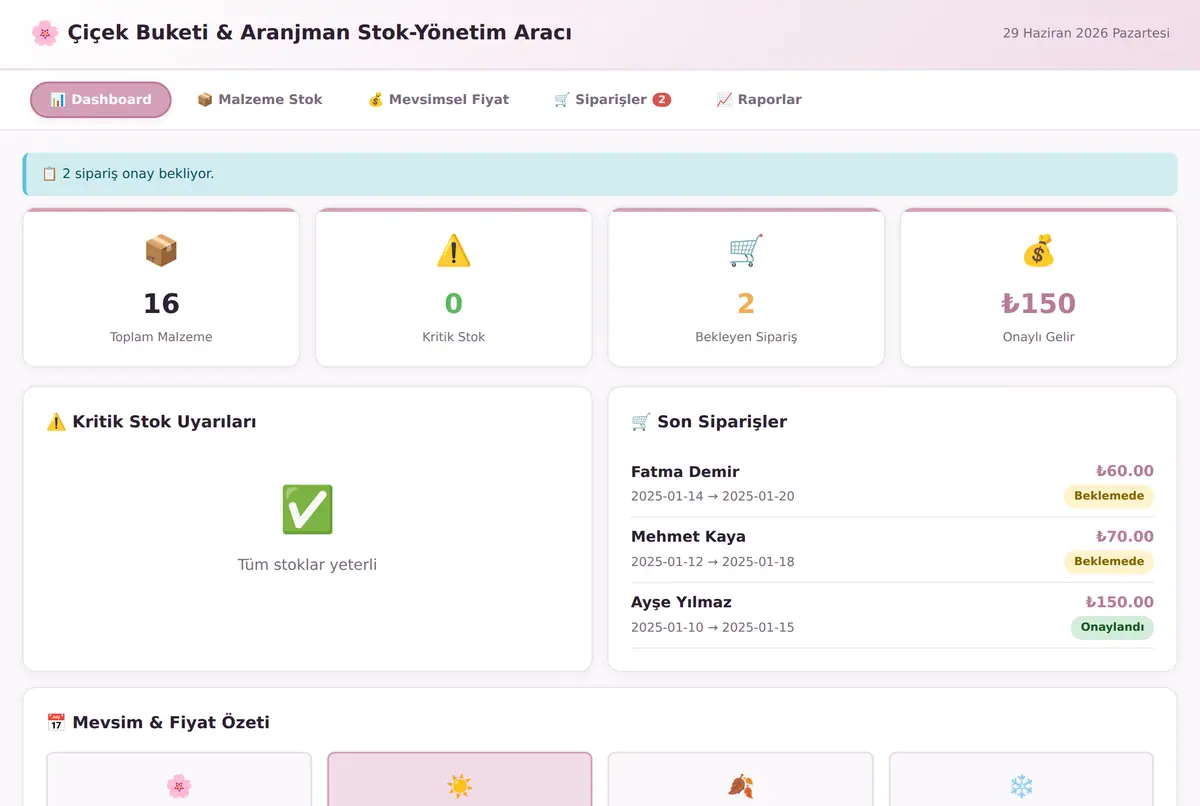Viewport: 1200px width, 806px height.
Task: Click the red 2 badge on Siparişler
Action: 661,100
